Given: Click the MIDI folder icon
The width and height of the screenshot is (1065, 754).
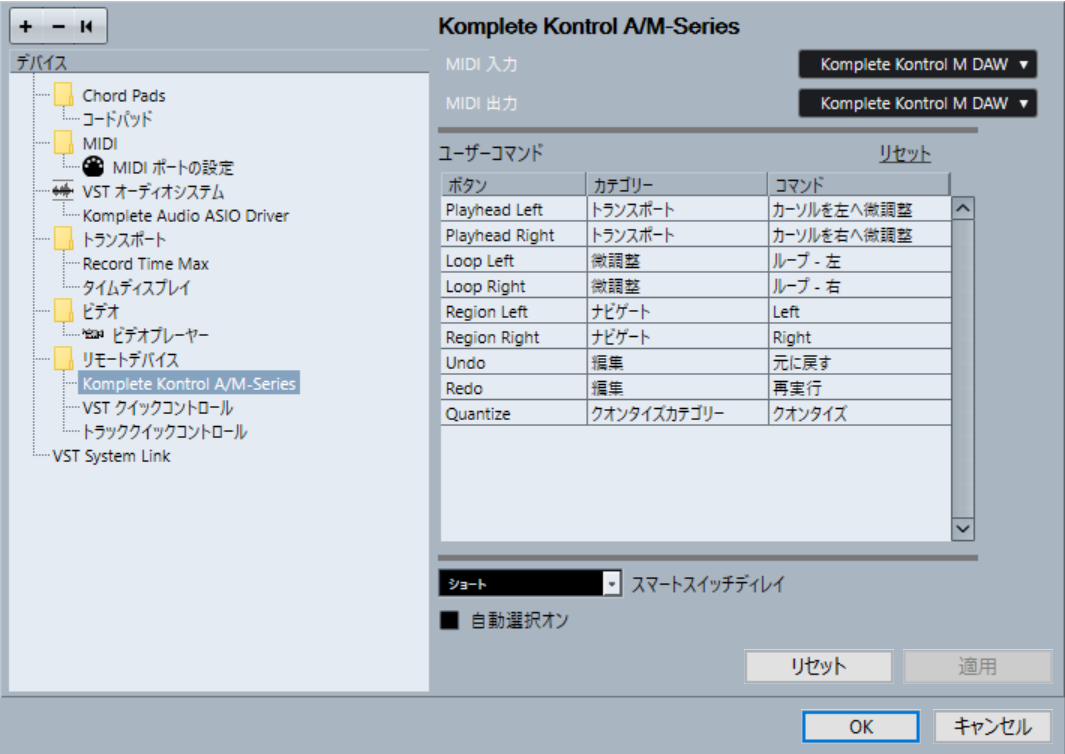Looking at the screenshot, I should (63, 143).
